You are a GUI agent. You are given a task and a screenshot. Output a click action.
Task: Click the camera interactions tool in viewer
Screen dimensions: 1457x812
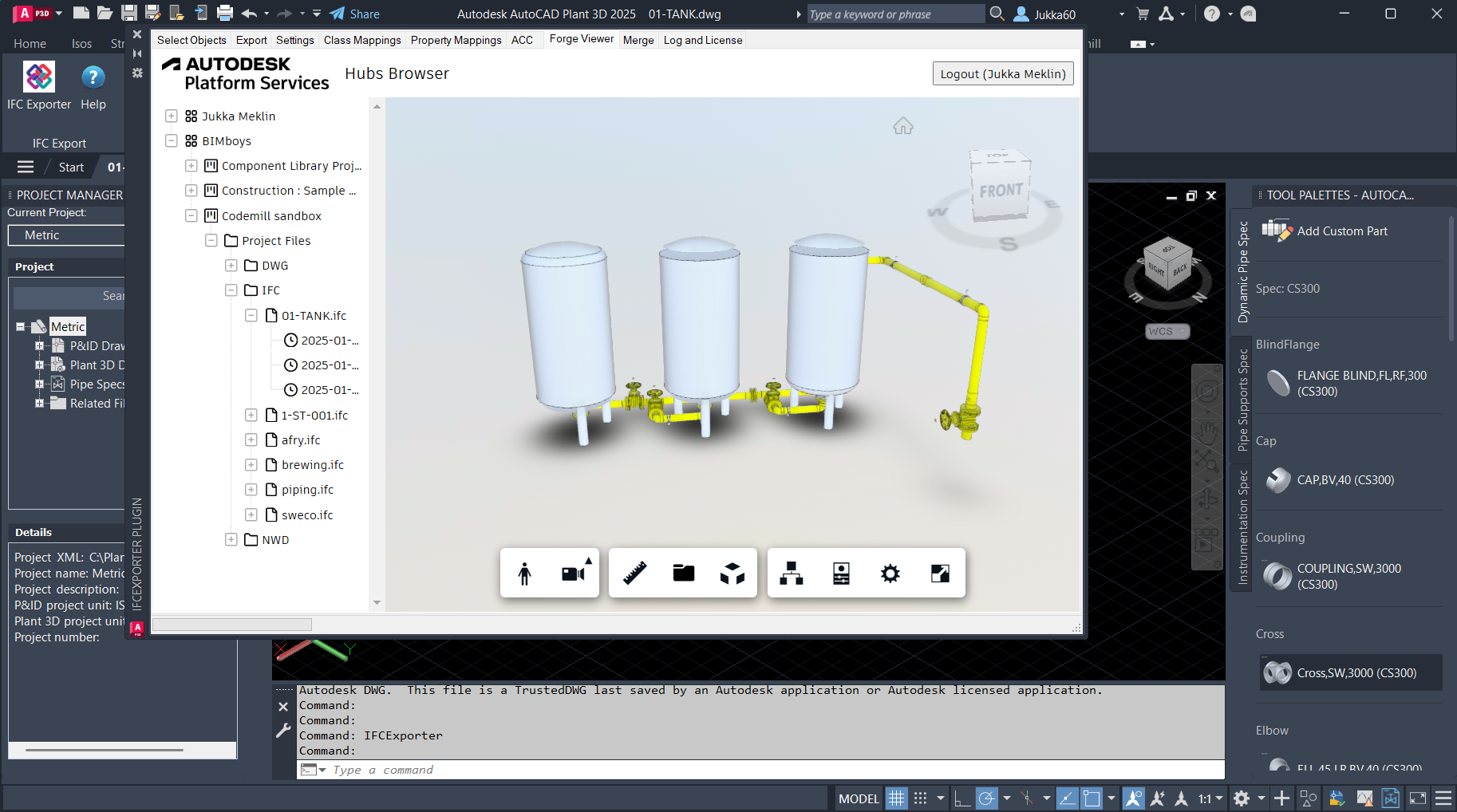coord(575,573)
